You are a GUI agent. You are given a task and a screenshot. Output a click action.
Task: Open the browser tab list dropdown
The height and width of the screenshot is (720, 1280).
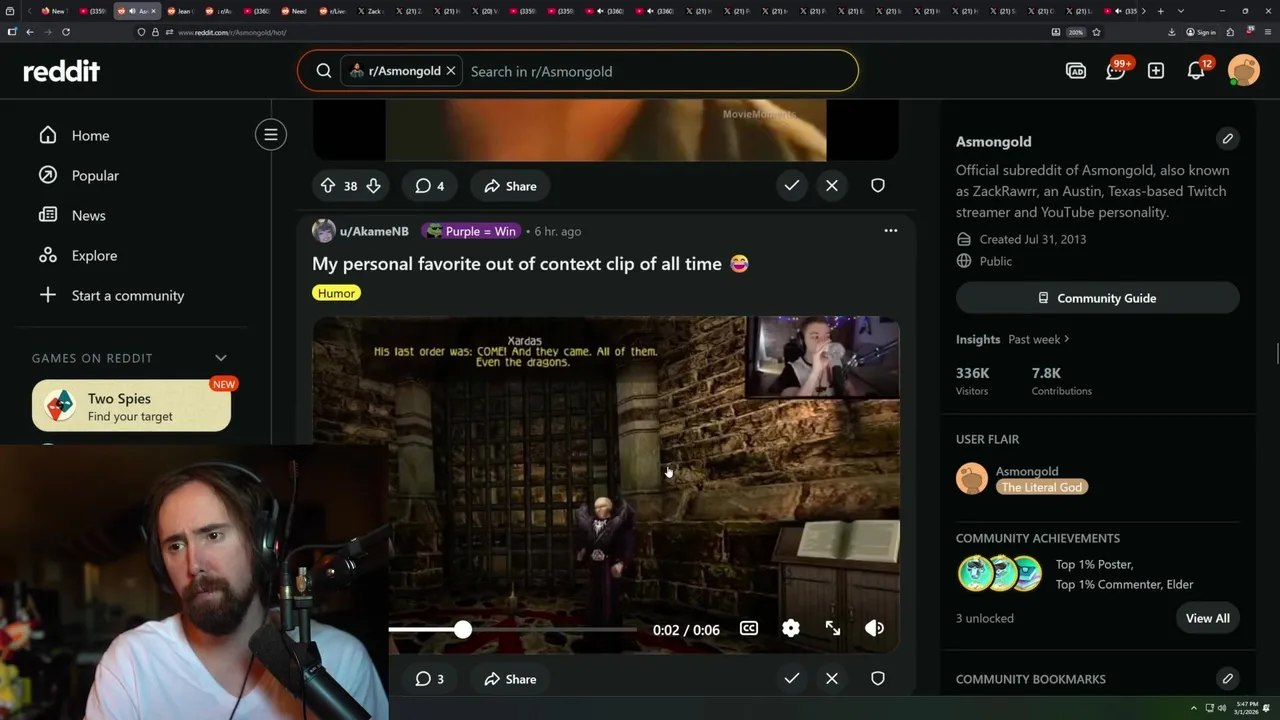coord(1183,11)
